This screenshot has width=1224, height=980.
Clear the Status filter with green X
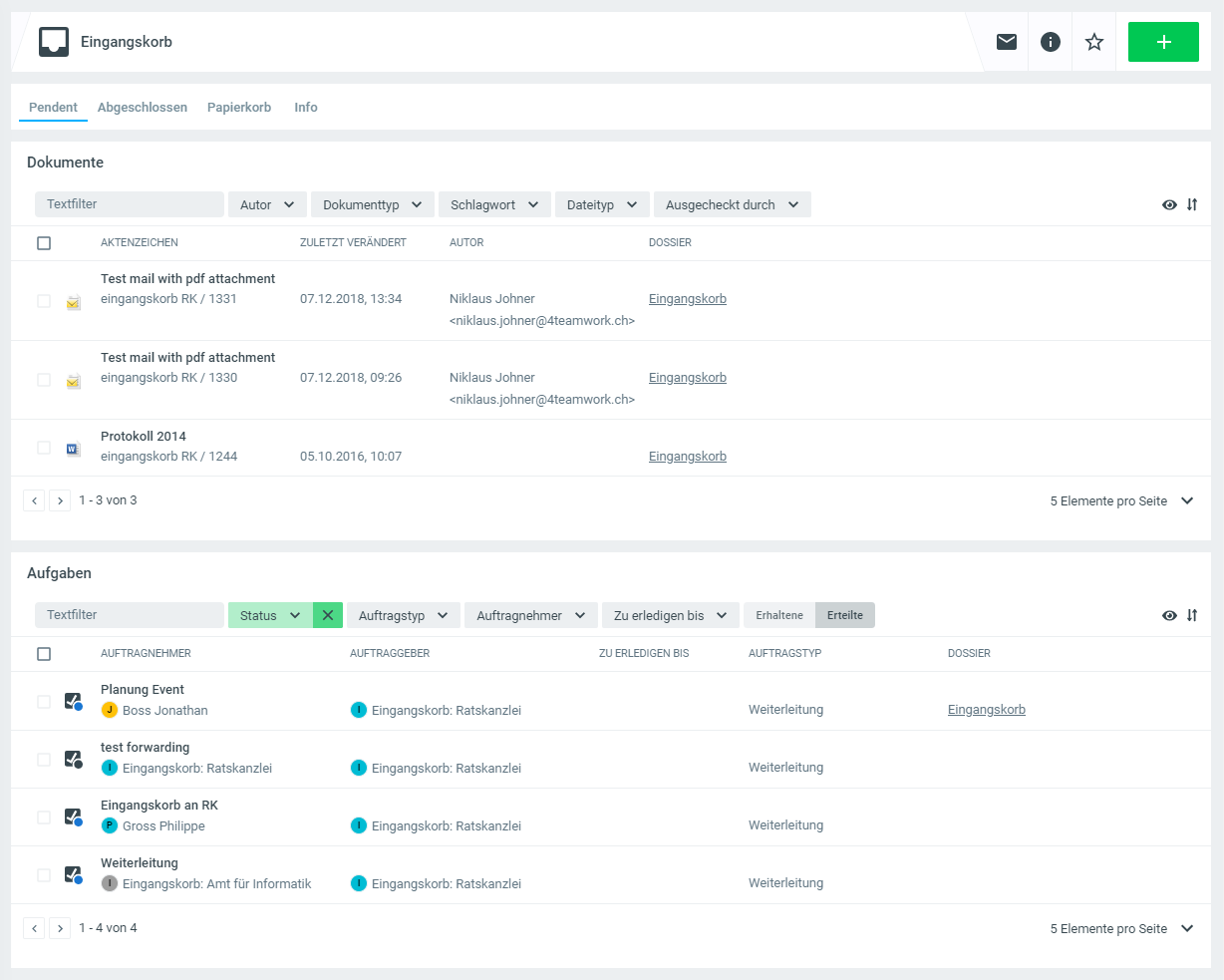(328, 615)
